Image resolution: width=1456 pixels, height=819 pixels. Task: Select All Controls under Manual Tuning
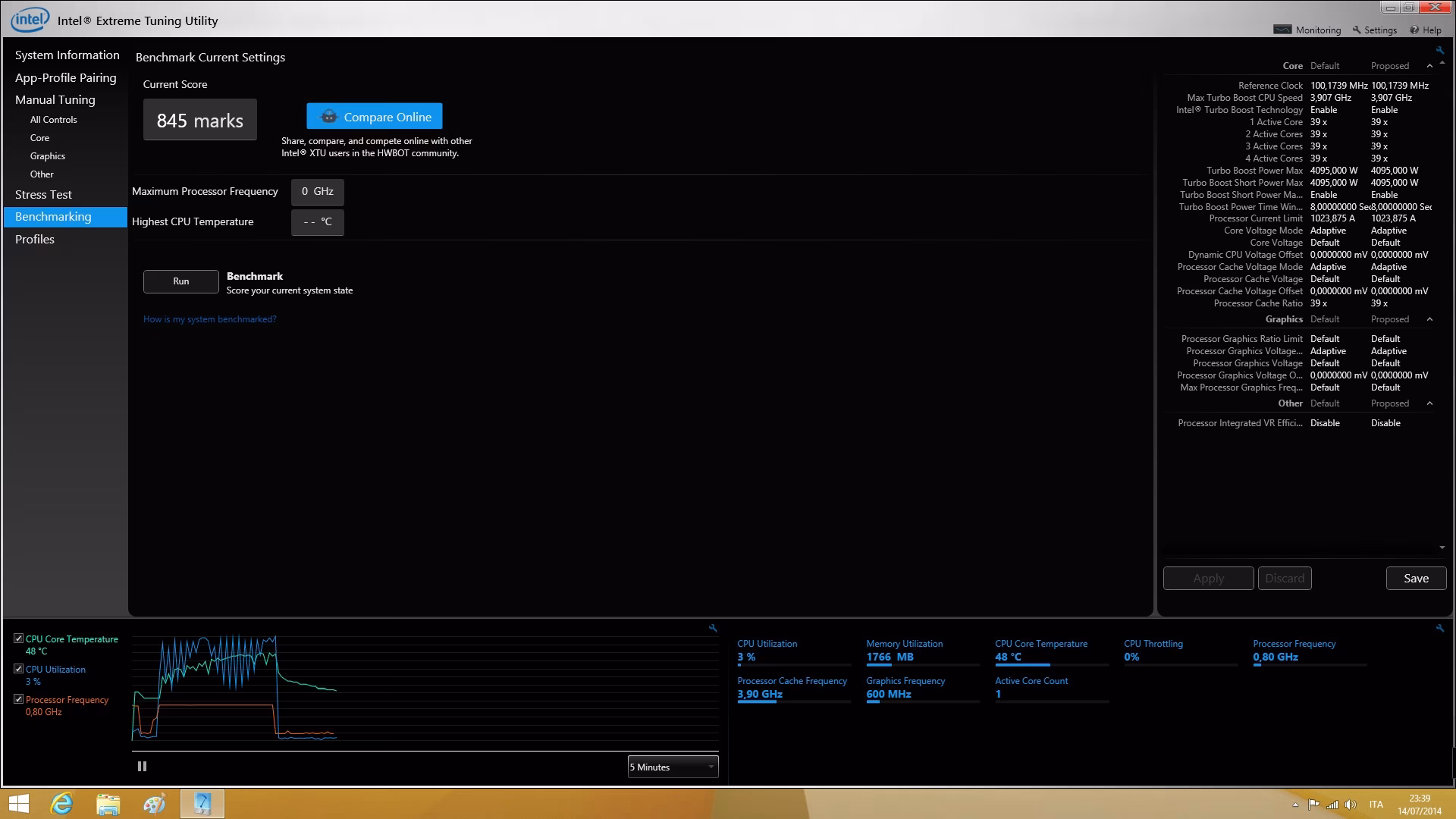tap(53, 120)
